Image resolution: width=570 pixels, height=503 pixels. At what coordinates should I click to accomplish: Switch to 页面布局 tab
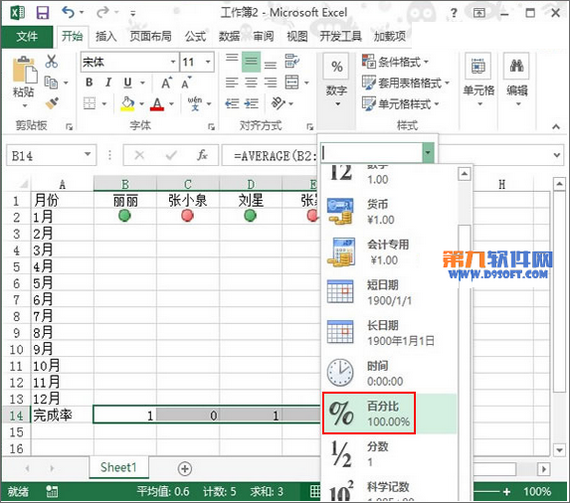[x=150, y=36]
